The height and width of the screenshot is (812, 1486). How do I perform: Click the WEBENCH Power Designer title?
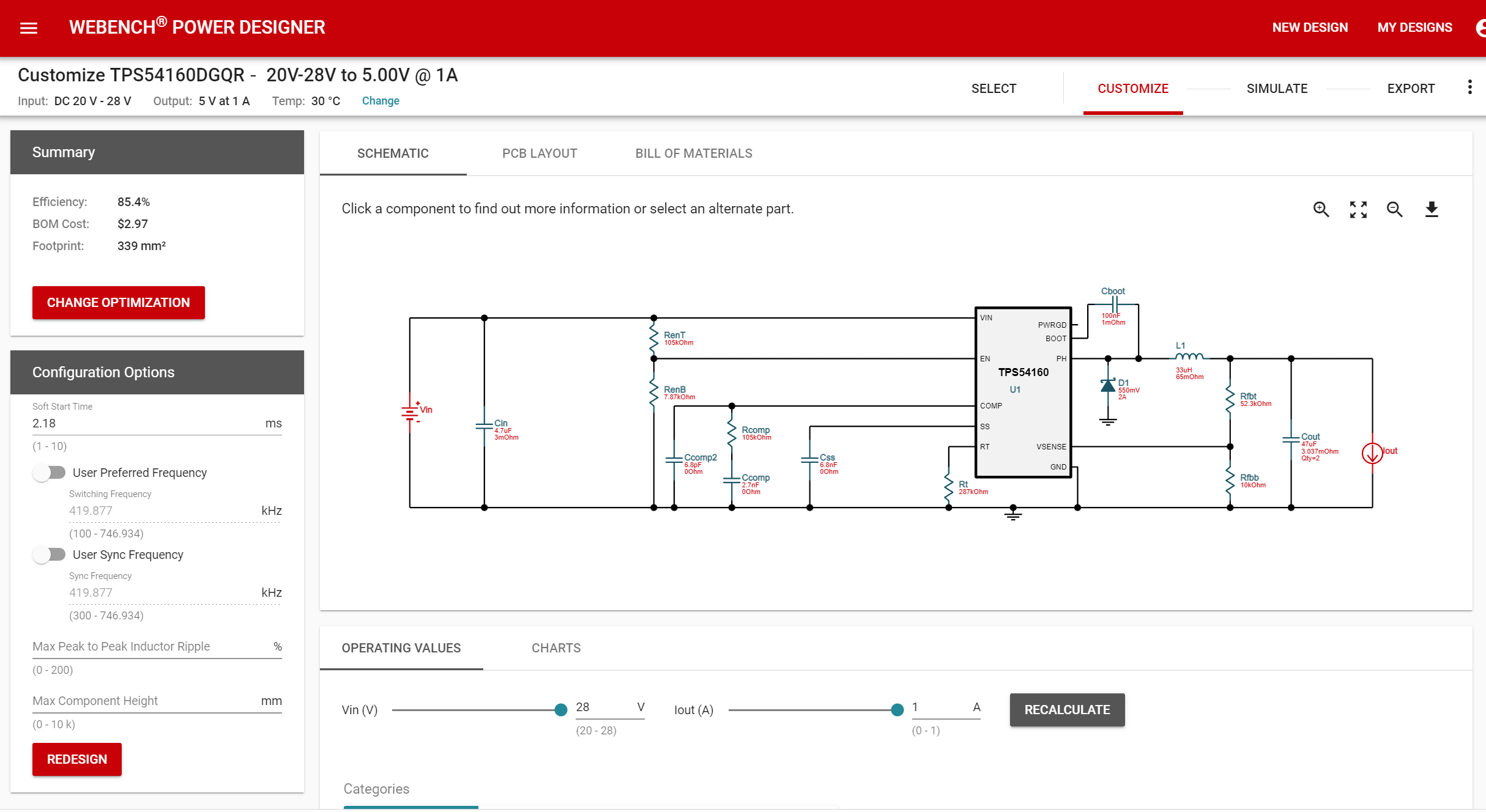197,26
